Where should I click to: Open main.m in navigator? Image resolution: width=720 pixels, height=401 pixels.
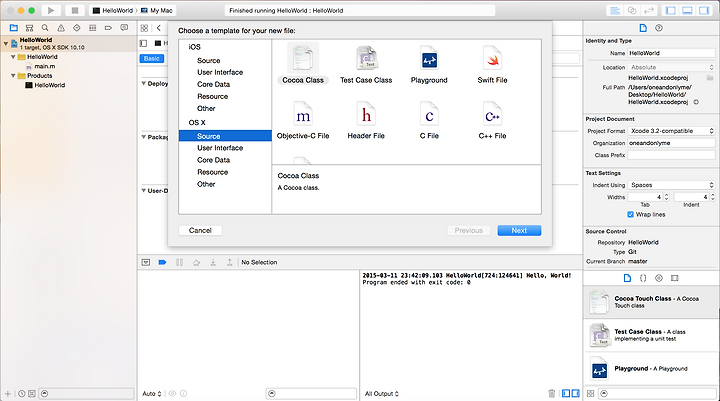(x=41, y=67)
